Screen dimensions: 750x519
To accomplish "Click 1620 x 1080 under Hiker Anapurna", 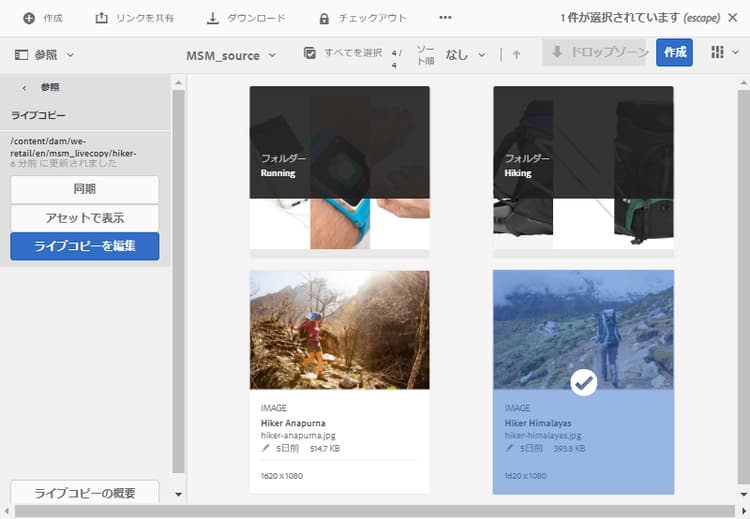I will 282,476.
